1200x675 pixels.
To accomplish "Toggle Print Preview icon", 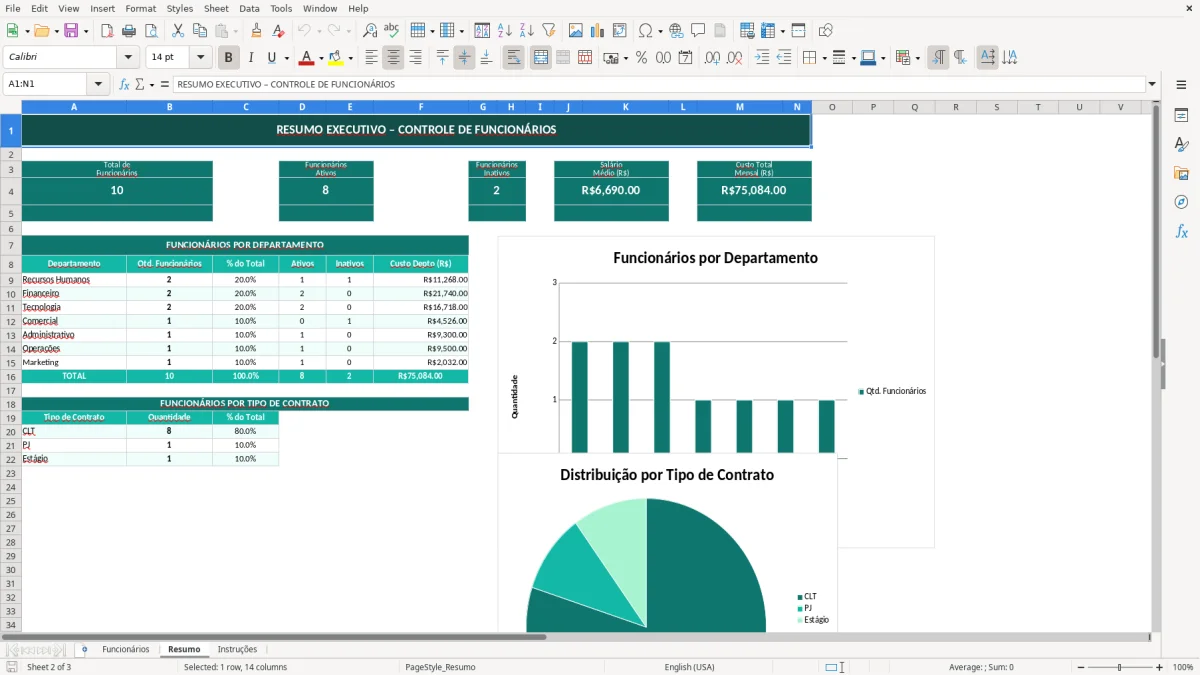I will [x=151, y=31].
